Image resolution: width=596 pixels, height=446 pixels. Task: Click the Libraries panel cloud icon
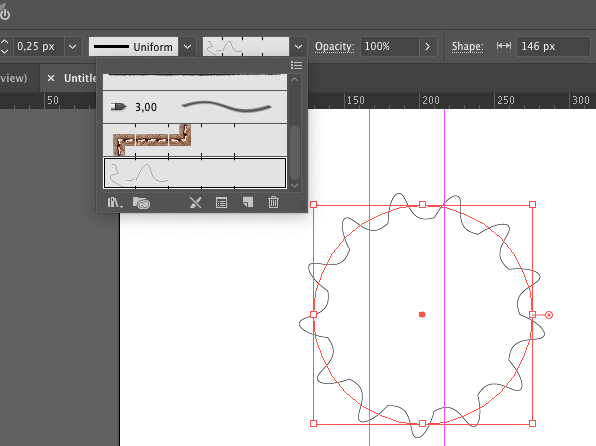pyautogui.click(x=141, y=203)
